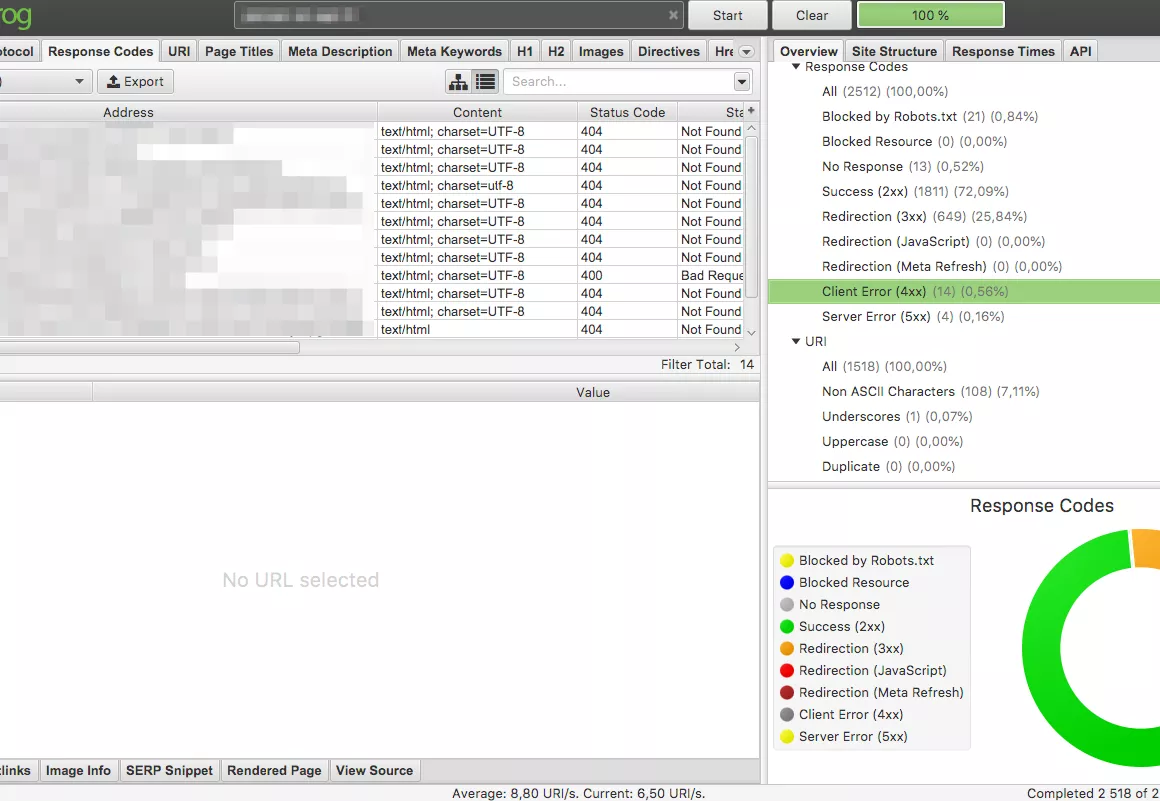1160x801 pixels.
Task: Click into the Search input field
Action: [x=615, y=82]
